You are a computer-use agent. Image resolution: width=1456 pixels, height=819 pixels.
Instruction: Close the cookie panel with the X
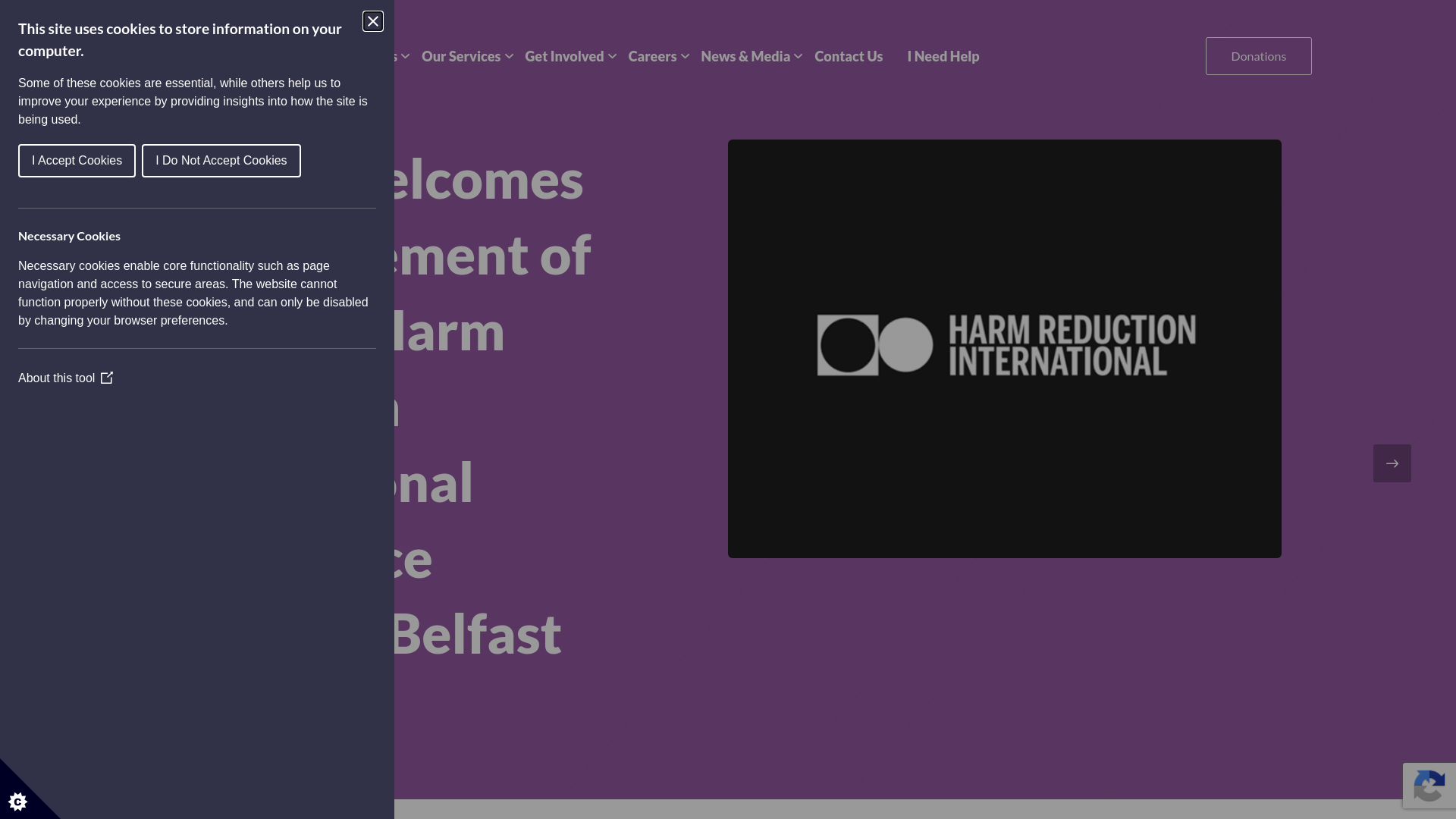[x=373, y=21]
